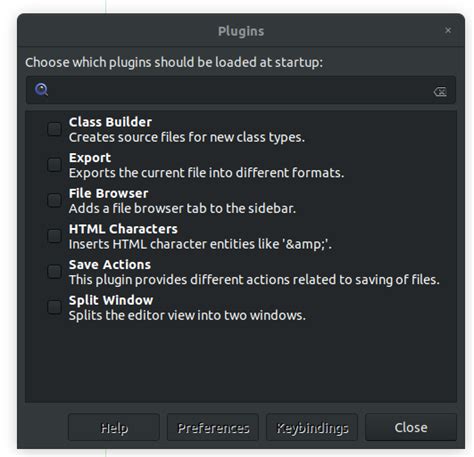Open the Help button in the dialog

114,428
